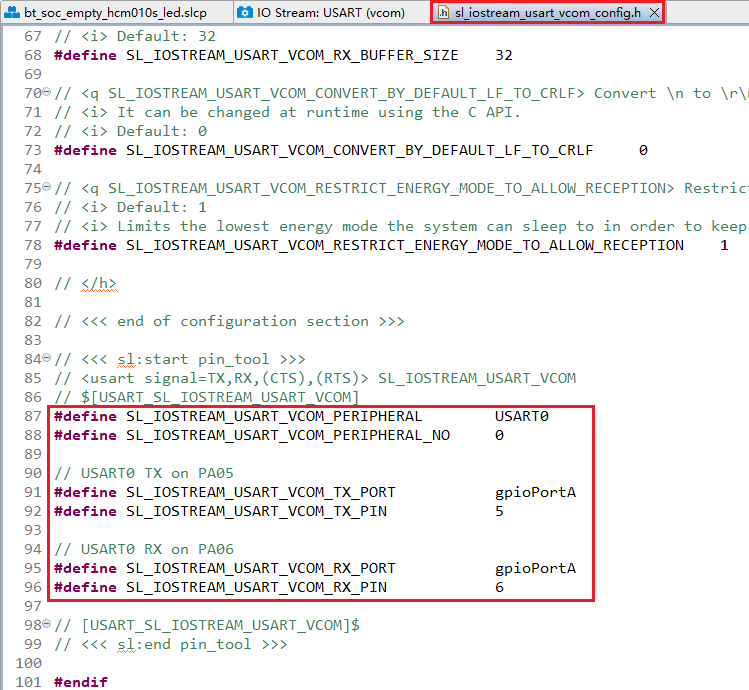Switch to the bt_soc_empty_hcm010s_led.slcp tab

tap(115, 13)
